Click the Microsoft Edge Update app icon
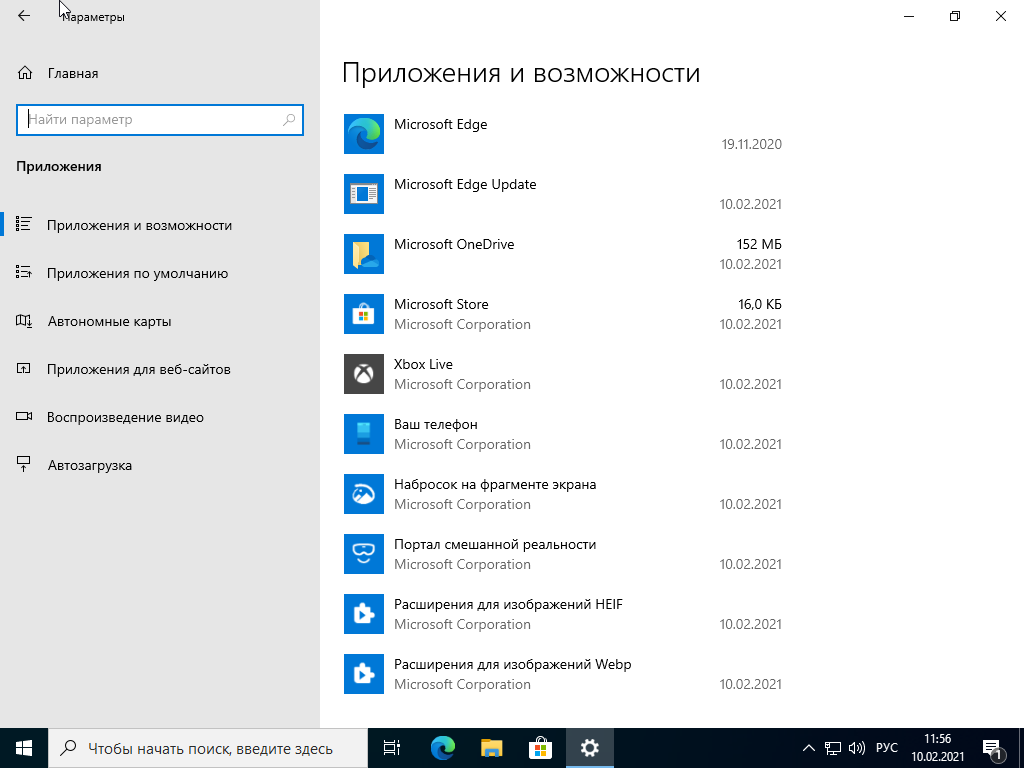Image resolution: width=1024 pixels, height=768 pixels. click(364, 194)
